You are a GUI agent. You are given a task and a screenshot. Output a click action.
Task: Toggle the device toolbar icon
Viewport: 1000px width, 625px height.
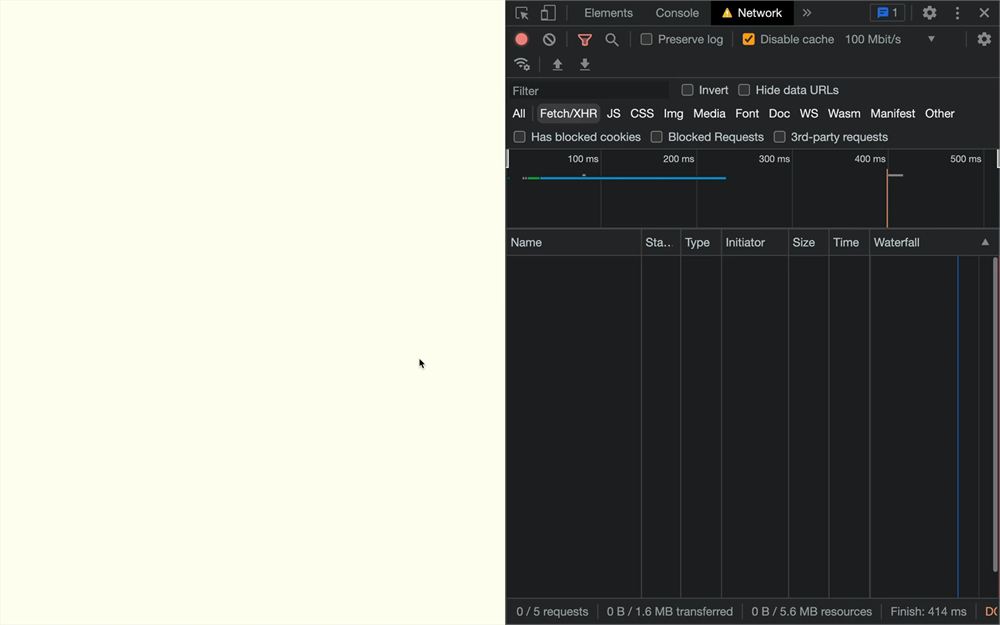548,13
